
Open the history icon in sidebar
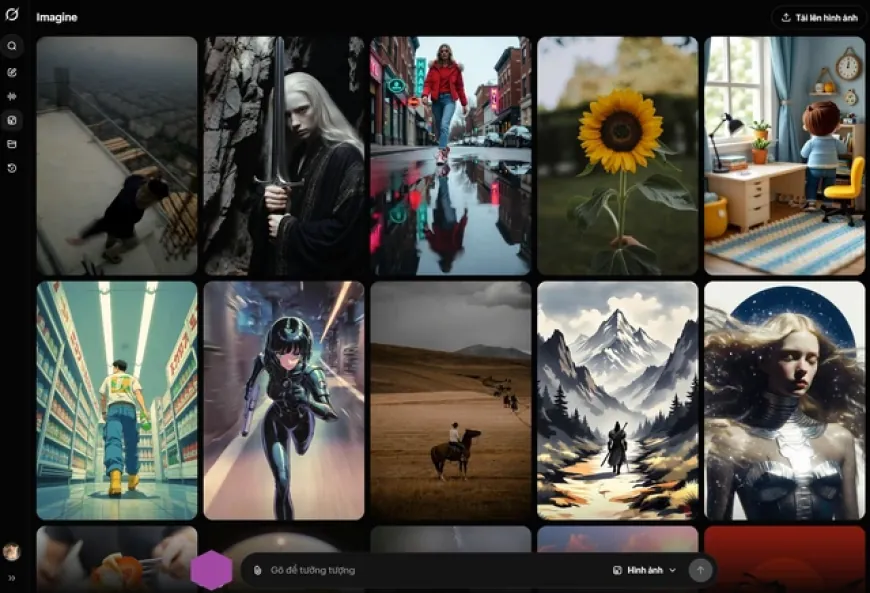(x=12, y=168)
